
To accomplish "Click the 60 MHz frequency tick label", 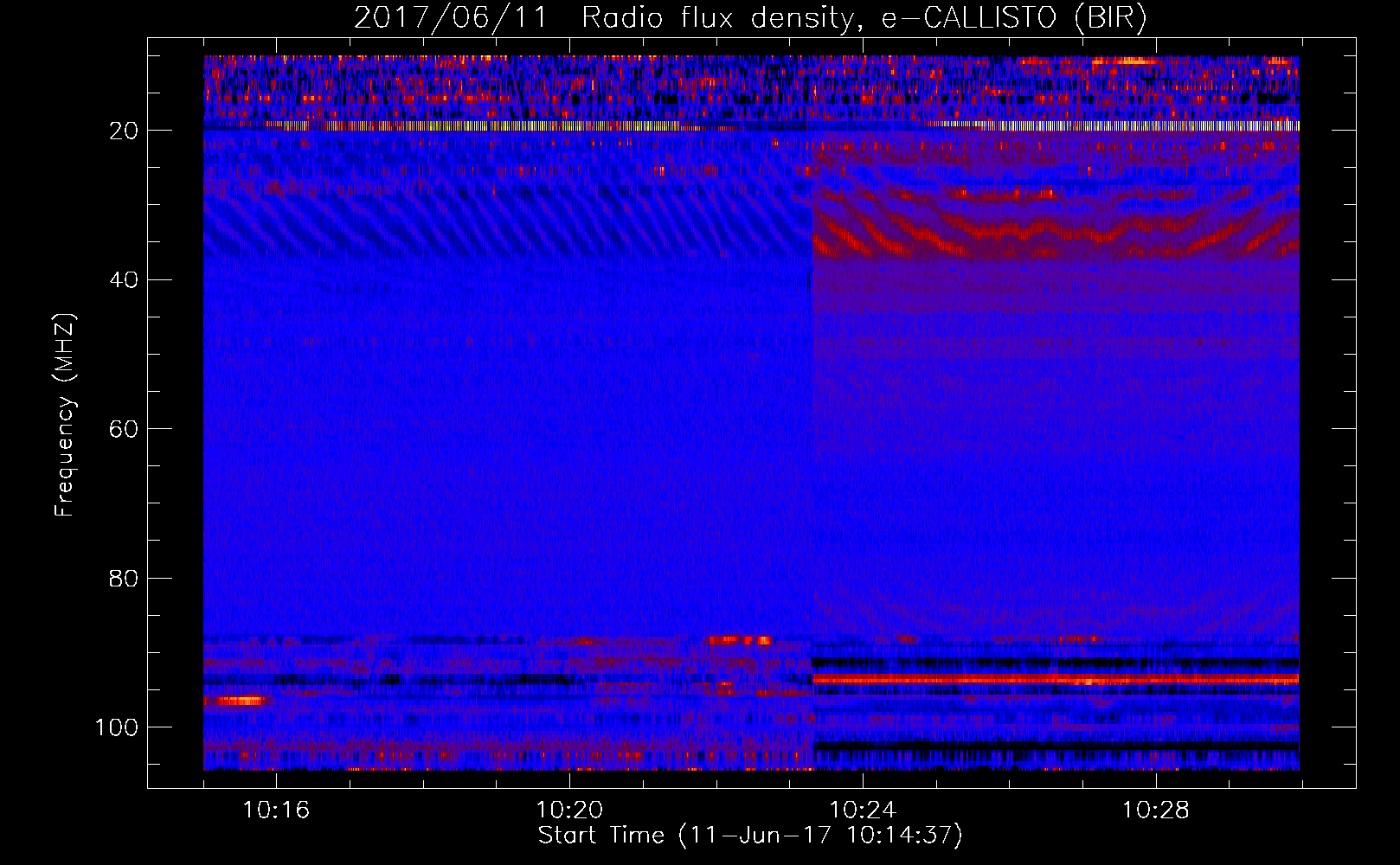I will point(125,429).
